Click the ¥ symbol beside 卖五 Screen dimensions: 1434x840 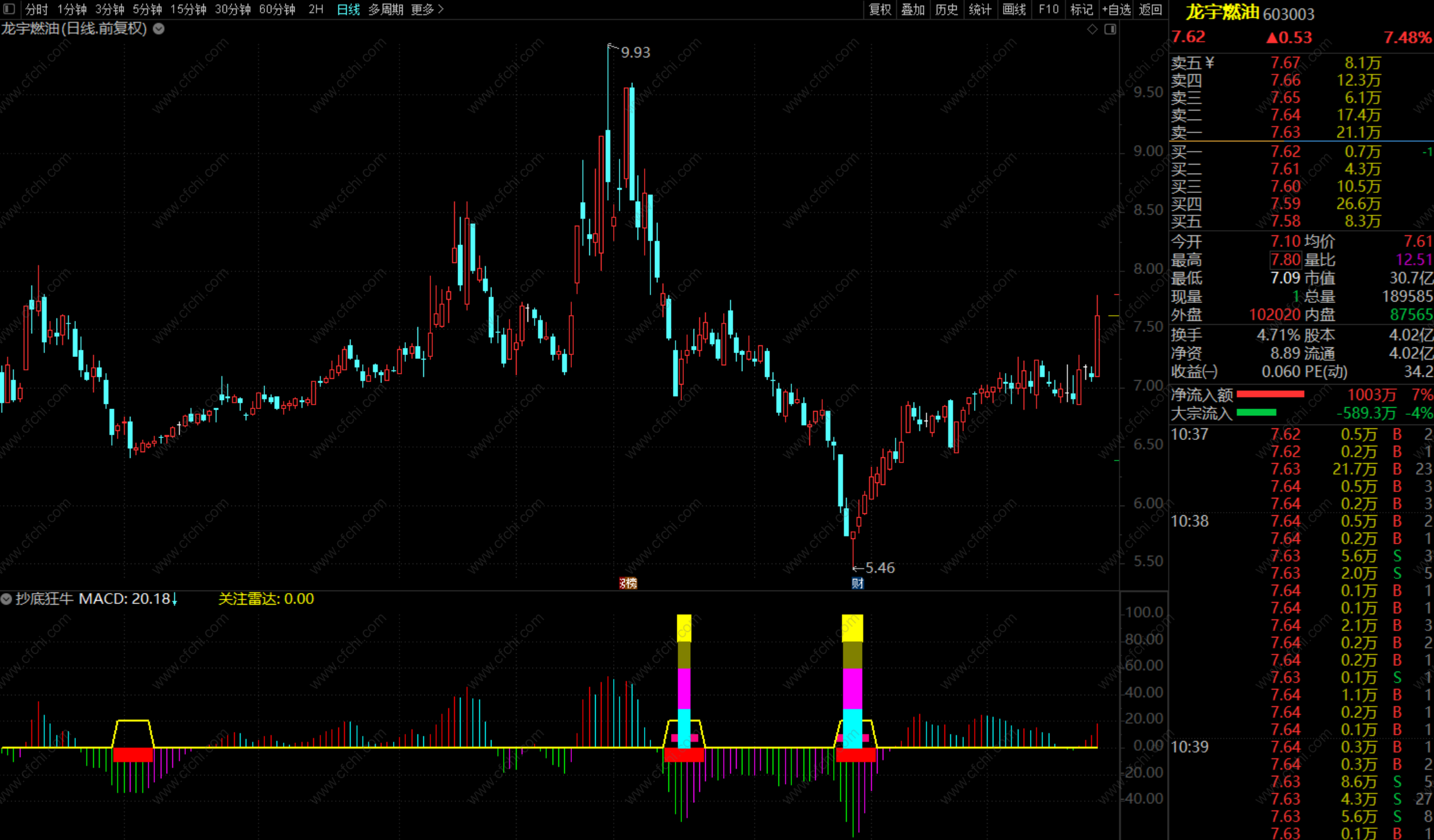pyautogui.click(x=1209, y=62)
